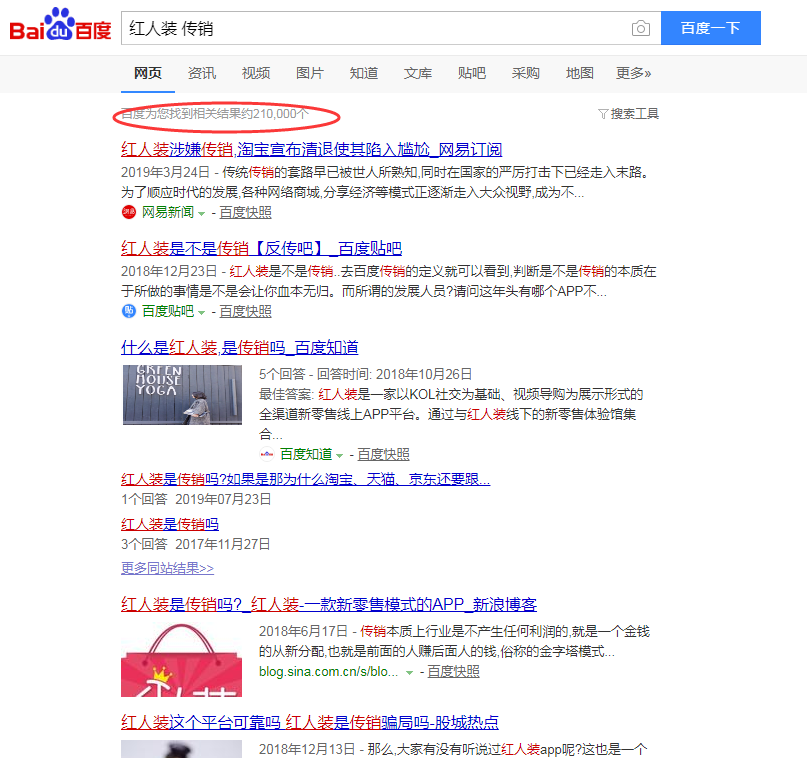Click 更多同站结果>> link
The image size is (807, 758).
(167, 568)
